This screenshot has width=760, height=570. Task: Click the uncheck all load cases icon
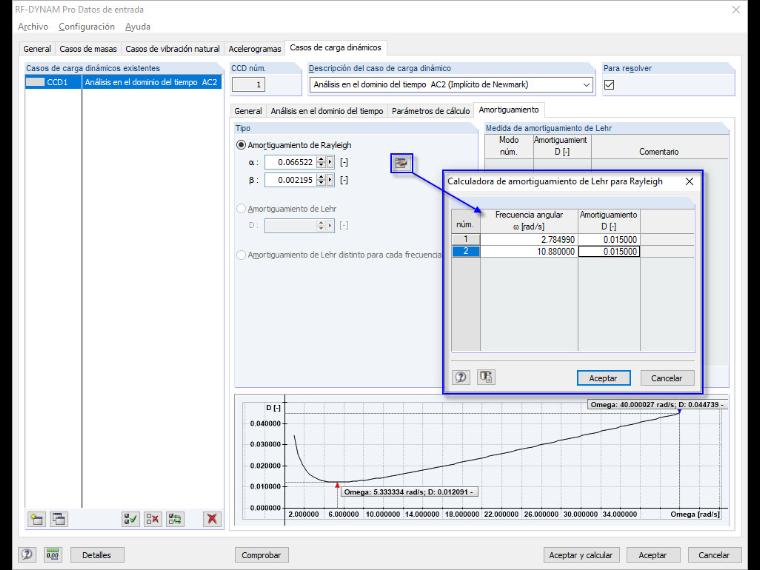coord(153,519)
